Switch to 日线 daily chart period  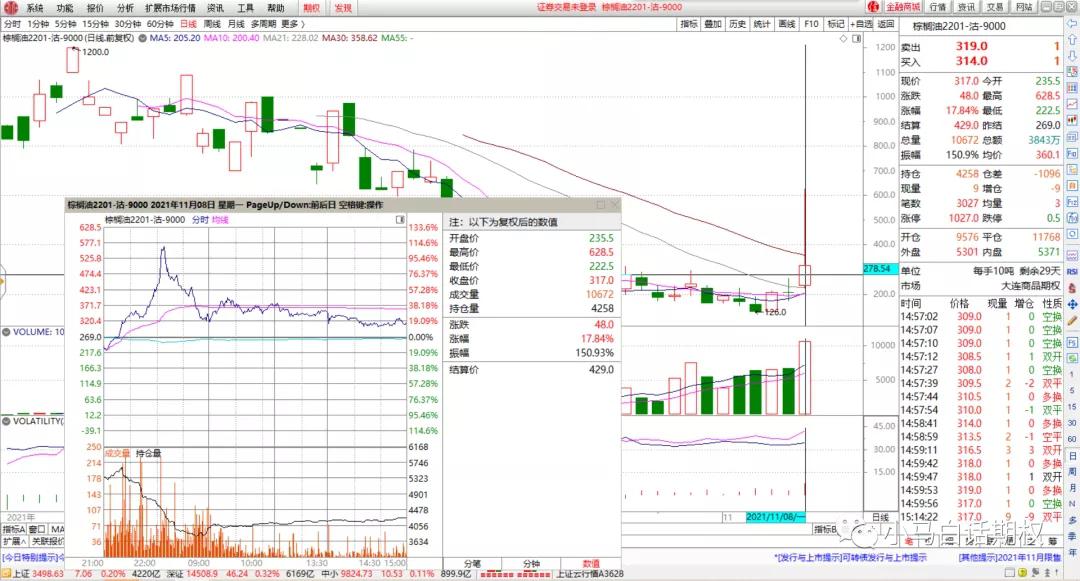[x=188, y=23]
